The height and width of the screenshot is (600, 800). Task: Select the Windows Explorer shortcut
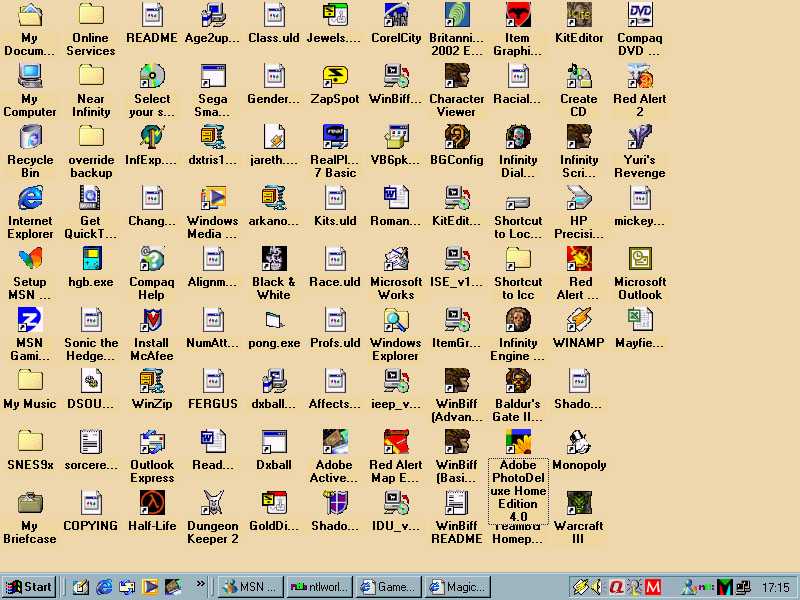click(x=396, y=320)
